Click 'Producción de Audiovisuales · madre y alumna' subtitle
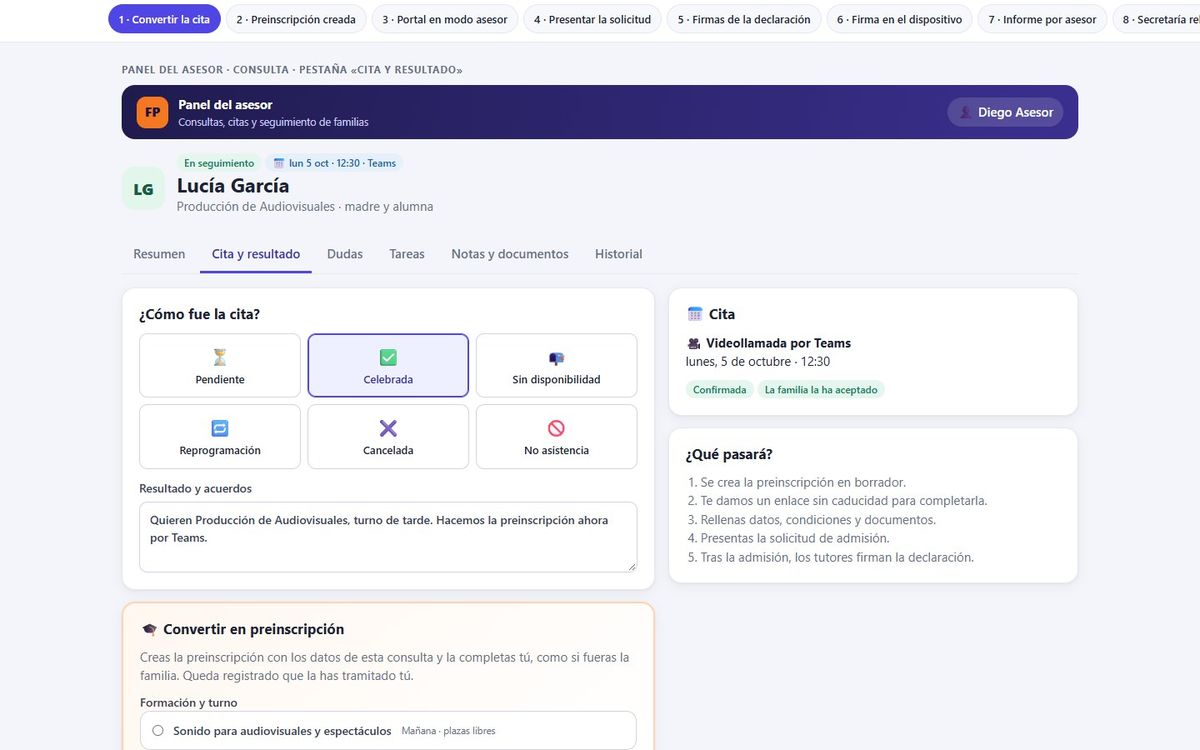Viewport: 1200px width, 750px height. pos(305,207)
